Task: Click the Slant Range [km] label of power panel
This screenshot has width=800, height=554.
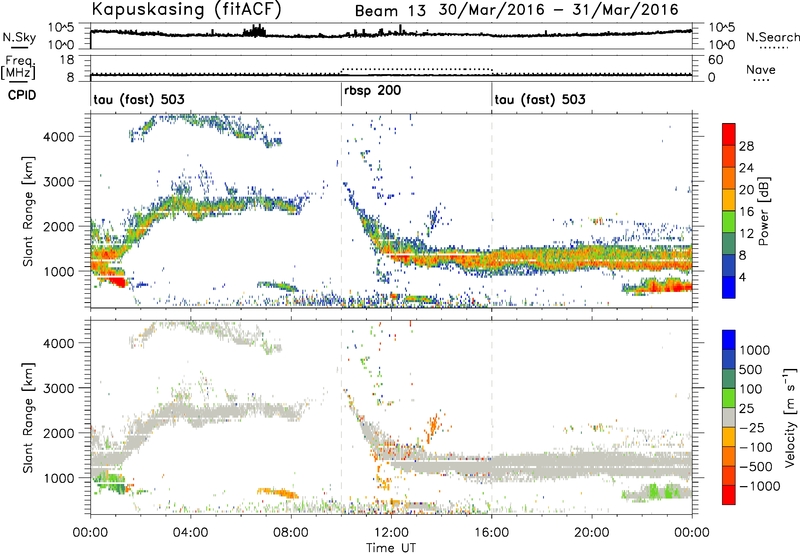Action: pyautogui.click(x=28, y=211)
